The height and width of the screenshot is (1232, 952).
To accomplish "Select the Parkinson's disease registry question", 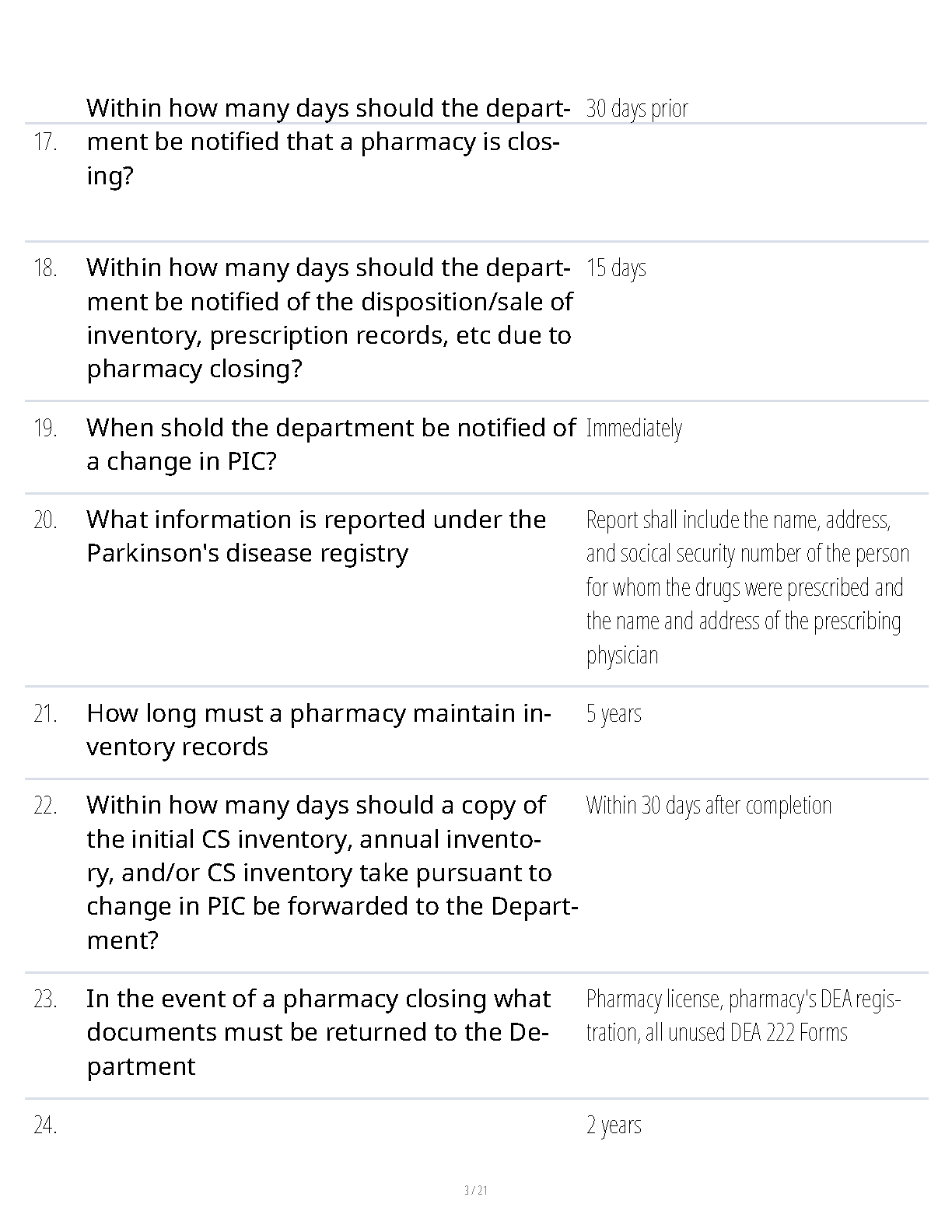I will tap(317, 536).
